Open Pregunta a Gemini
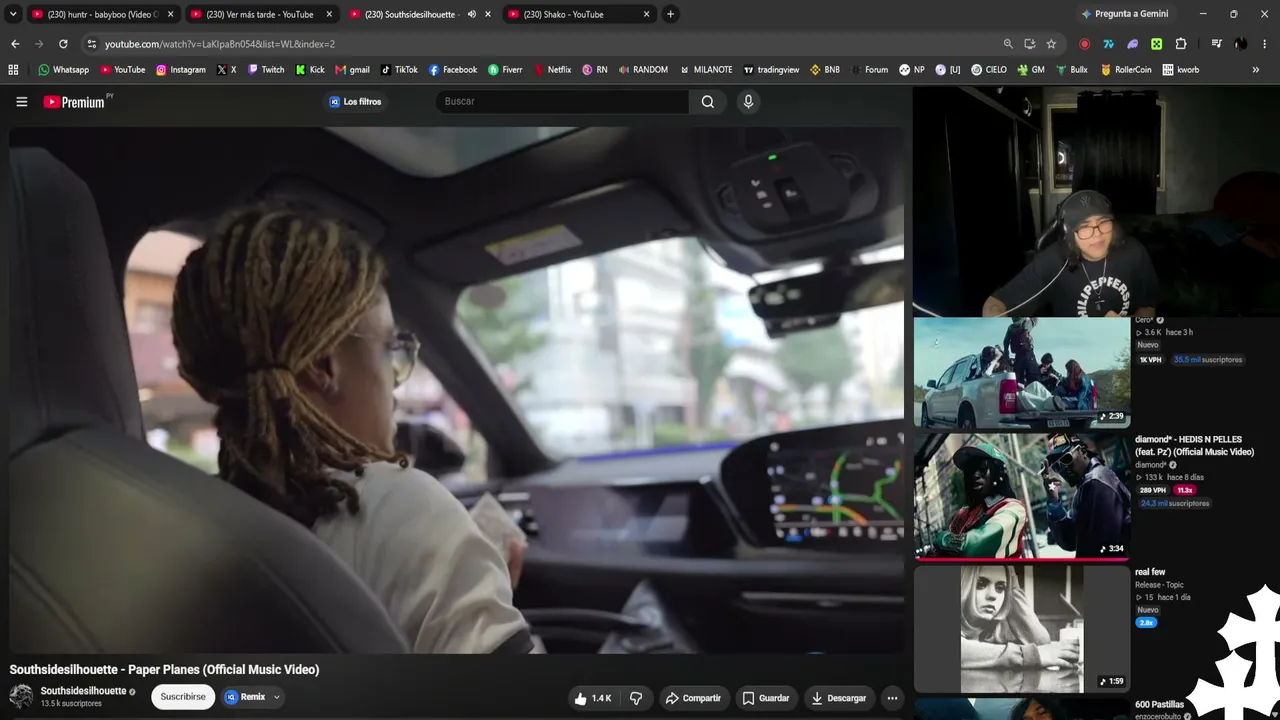This screenshot has width=1280, height=720. point(1124,14)
